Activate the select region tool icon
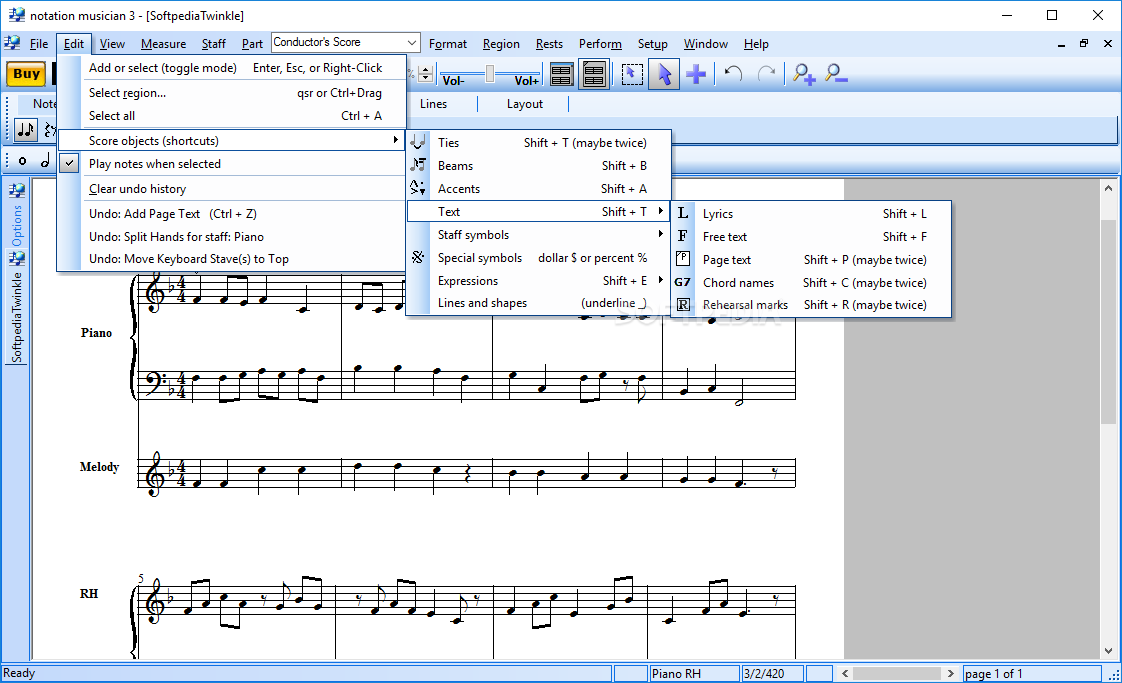The width and height of the screenshot is (1122, 683). pos(632,74)
